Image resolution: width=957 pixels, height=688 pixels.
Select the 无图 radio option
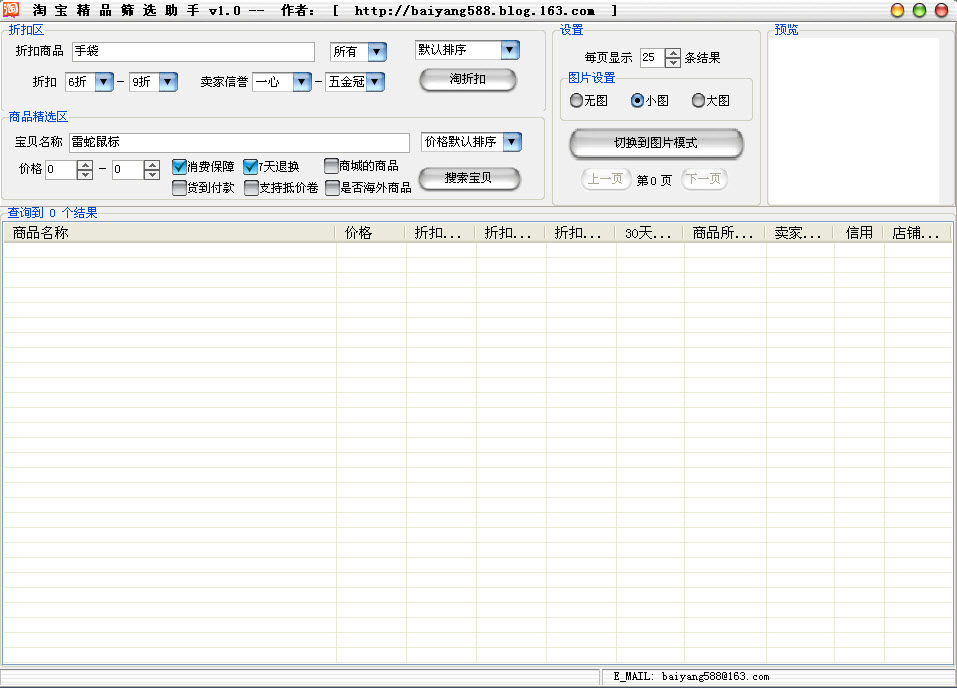[576, 100]
